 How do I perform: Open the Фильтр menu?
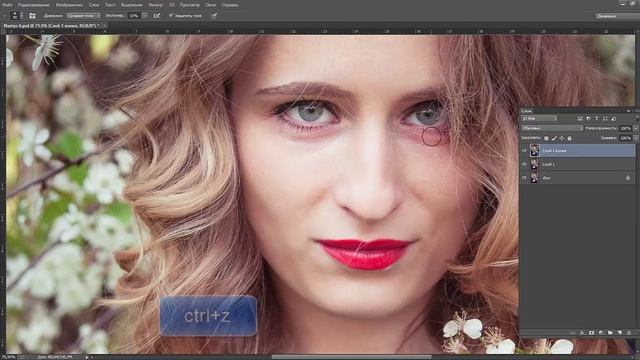click(156, 5)
